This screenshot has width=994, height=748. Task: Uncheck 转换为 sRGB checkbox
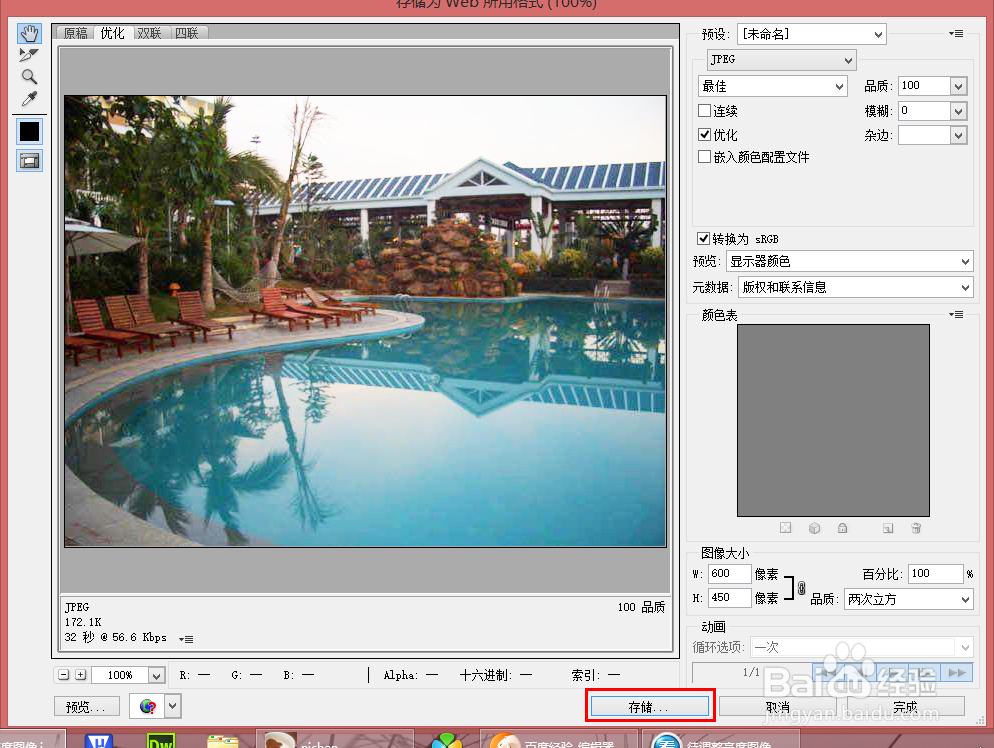pyautogui.click(x=703, y=238)
